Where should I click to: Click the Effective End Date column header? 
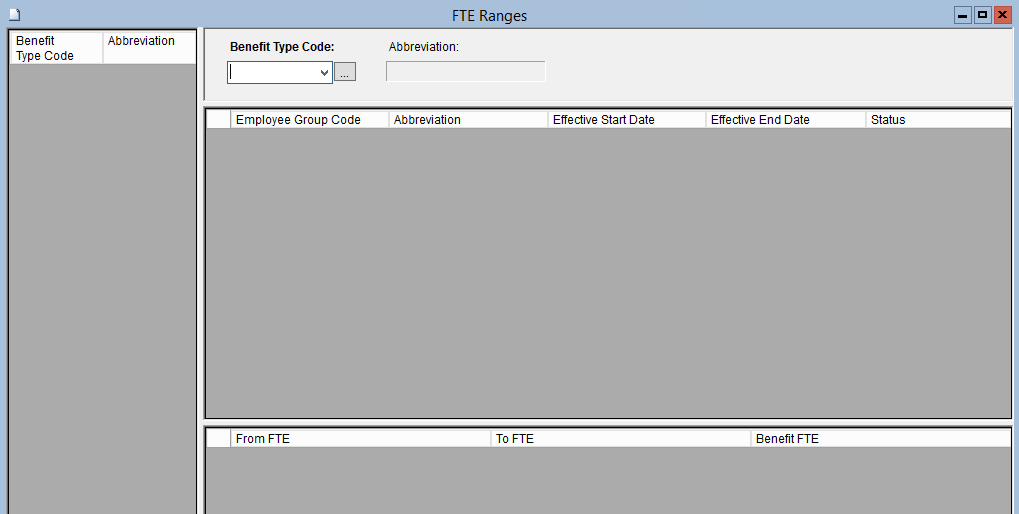pyautogui.click(x=785, y=120)
